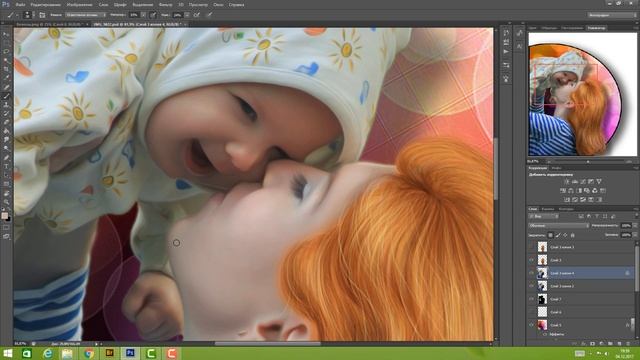Show the Слой 6 layer

click(531, 312)
